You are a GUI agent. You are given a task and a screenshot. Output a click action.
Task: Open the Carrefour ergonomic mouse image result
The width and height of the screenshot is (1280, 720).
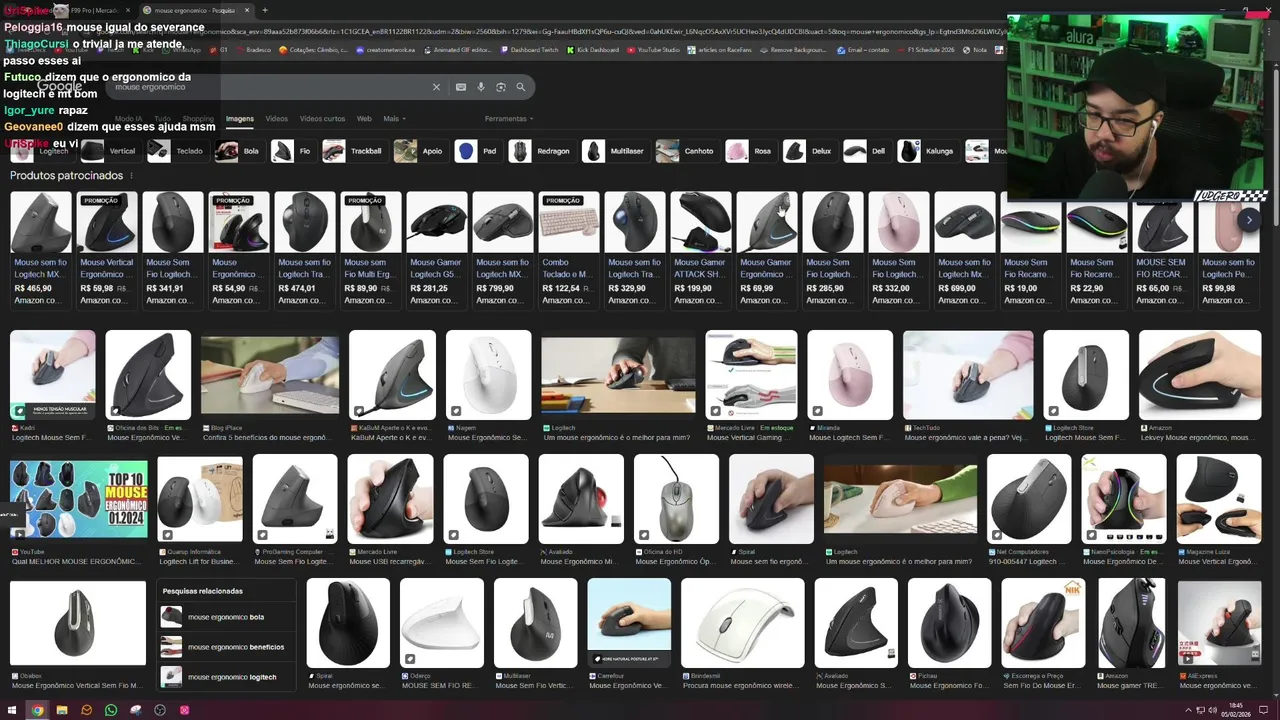click(629, 622)
